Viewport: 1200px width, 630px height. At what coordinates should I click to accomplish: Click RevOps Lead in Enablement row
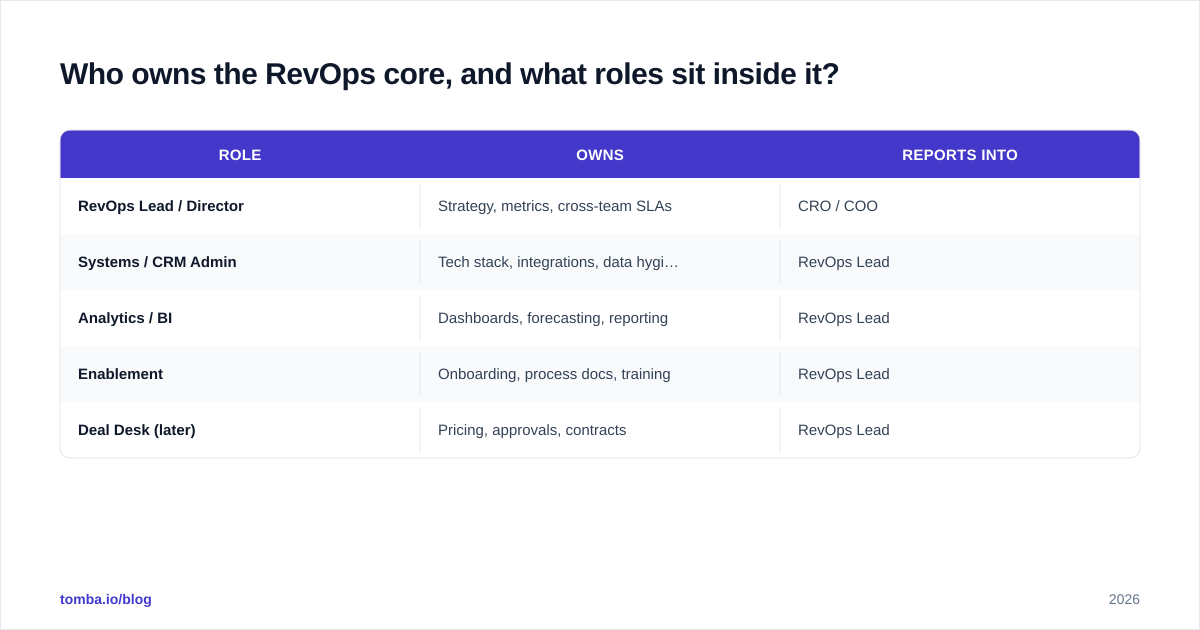pos(960,374)
